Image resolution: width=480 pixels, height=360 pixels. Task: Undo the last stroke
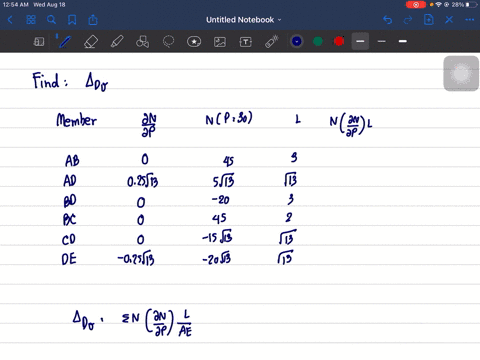(x=387, y=20)
